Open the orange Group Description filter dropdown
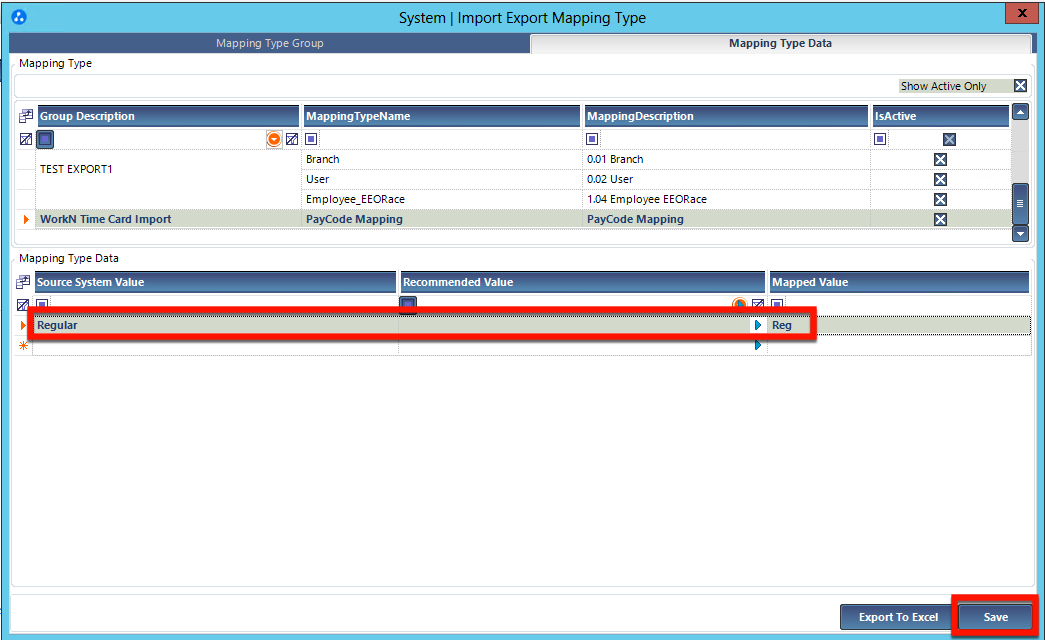The width and height of the screenshot is (1045, 640). 274,139
